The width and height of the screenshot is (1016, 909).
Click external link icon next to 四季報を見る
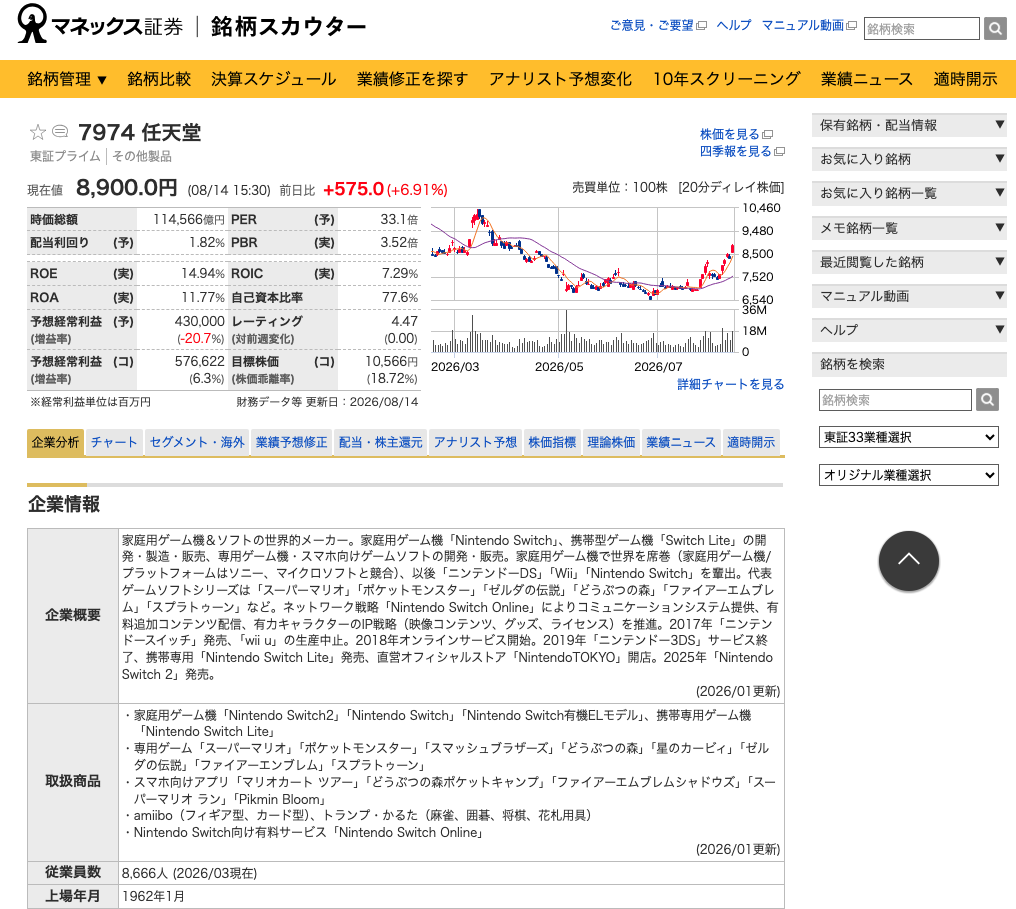779,152
